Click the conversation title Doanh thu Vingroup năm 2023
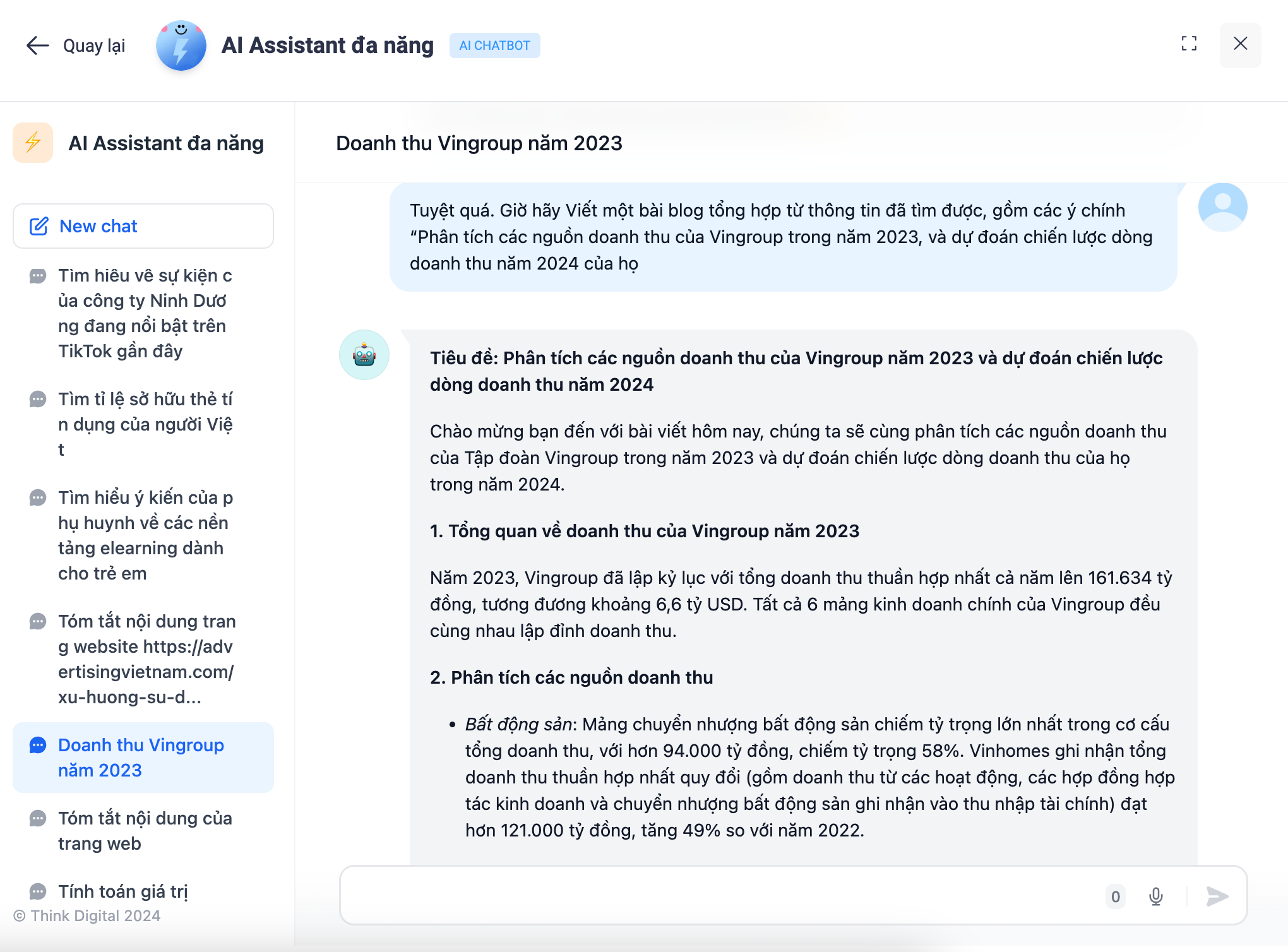 tap(479, 143)
